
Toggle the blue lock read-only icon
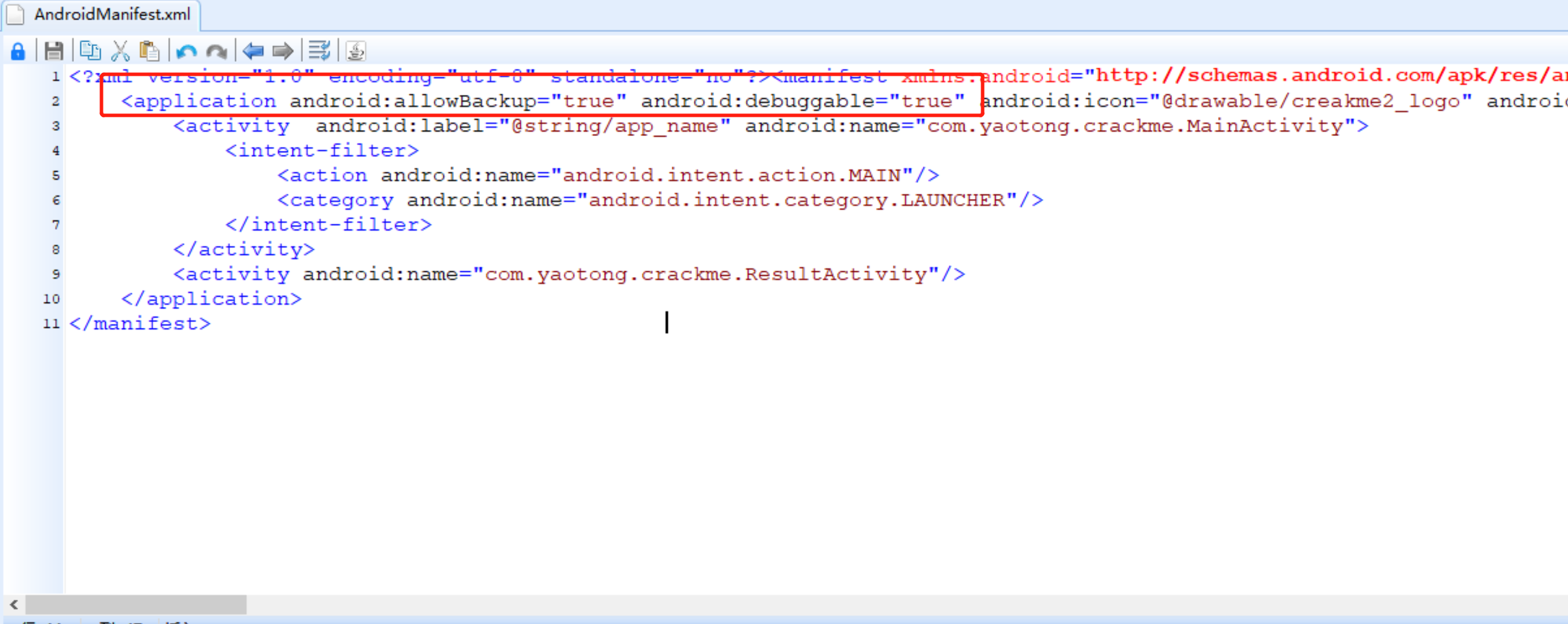pos(19,51)
